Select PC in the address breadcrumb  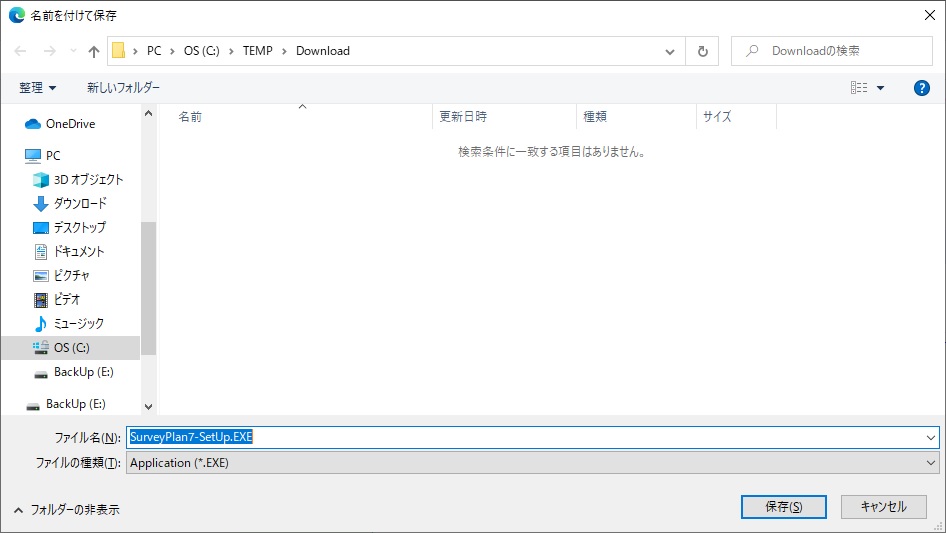click(x=154, y=51)
